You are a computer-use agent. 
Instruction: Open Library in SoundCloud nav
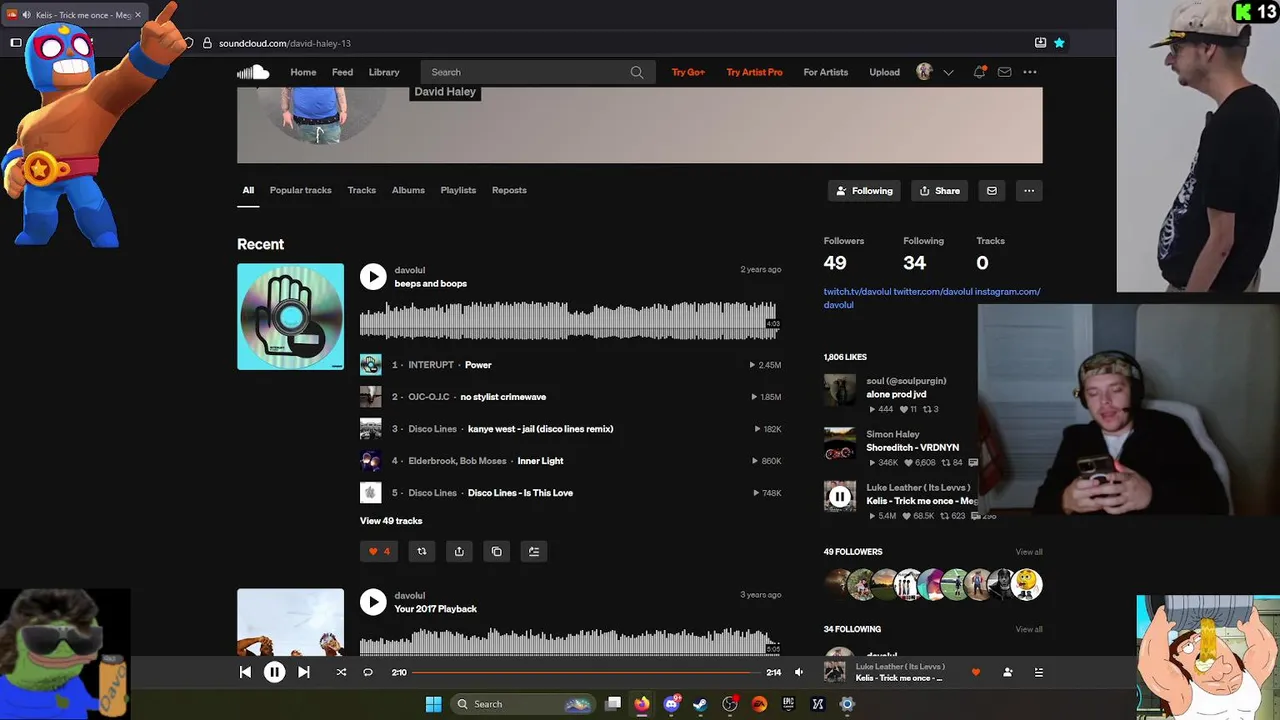click(384, 72)
